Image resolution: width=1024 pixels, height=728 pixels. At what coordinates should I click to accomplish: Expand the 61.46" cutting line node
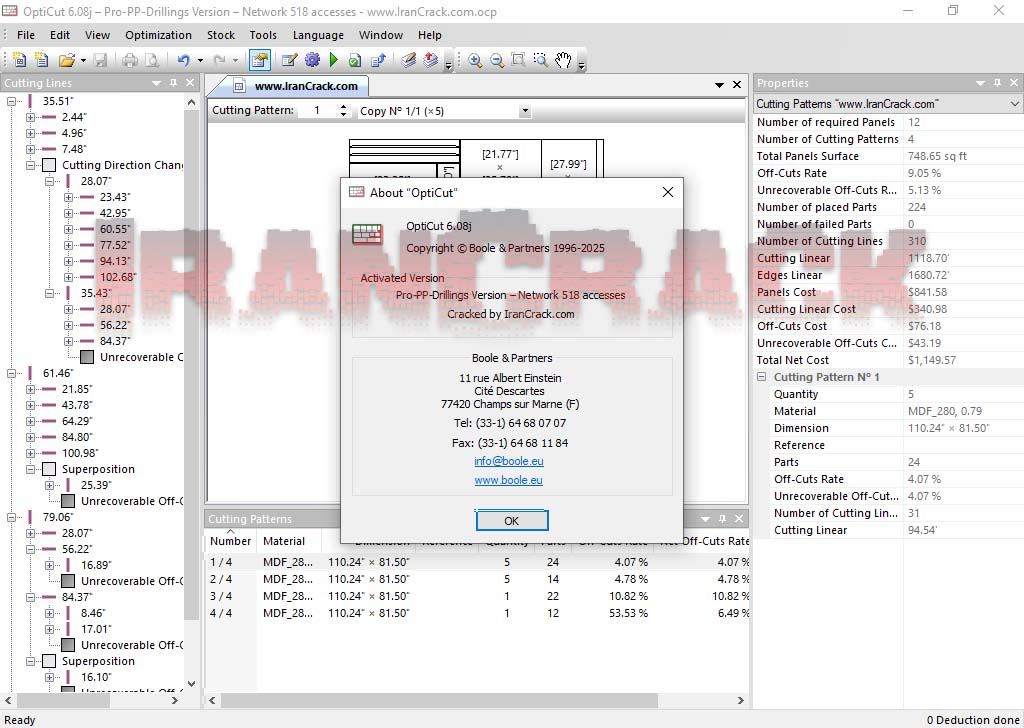click(x=12, y=373)
